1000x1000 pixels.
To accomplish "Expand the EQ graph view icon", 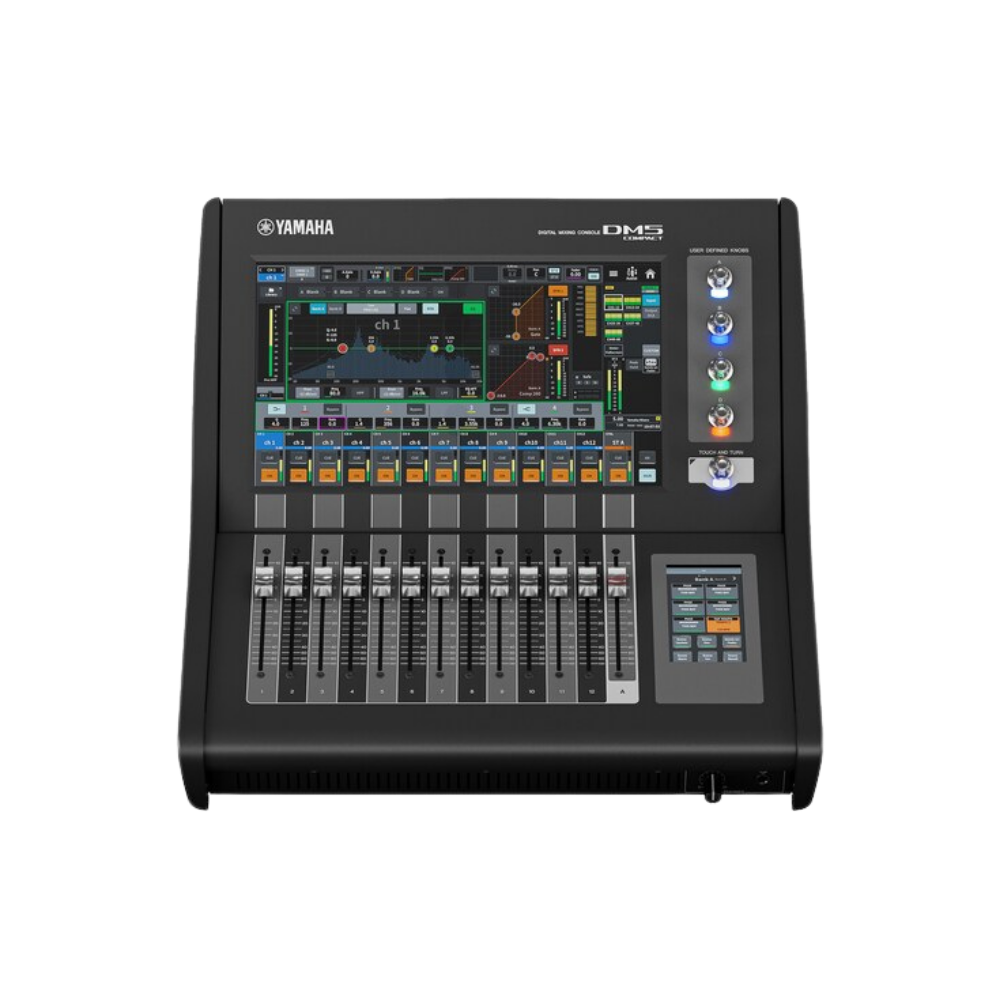I will coord(295,309).
